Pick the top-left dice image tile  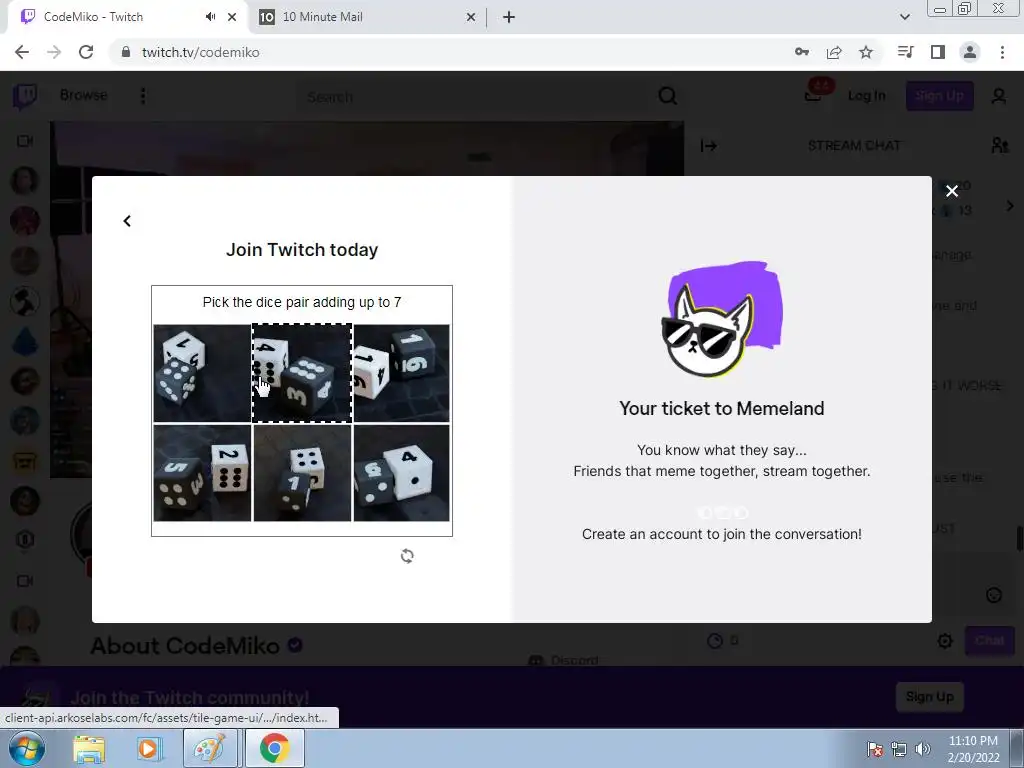tap(202, 373)
